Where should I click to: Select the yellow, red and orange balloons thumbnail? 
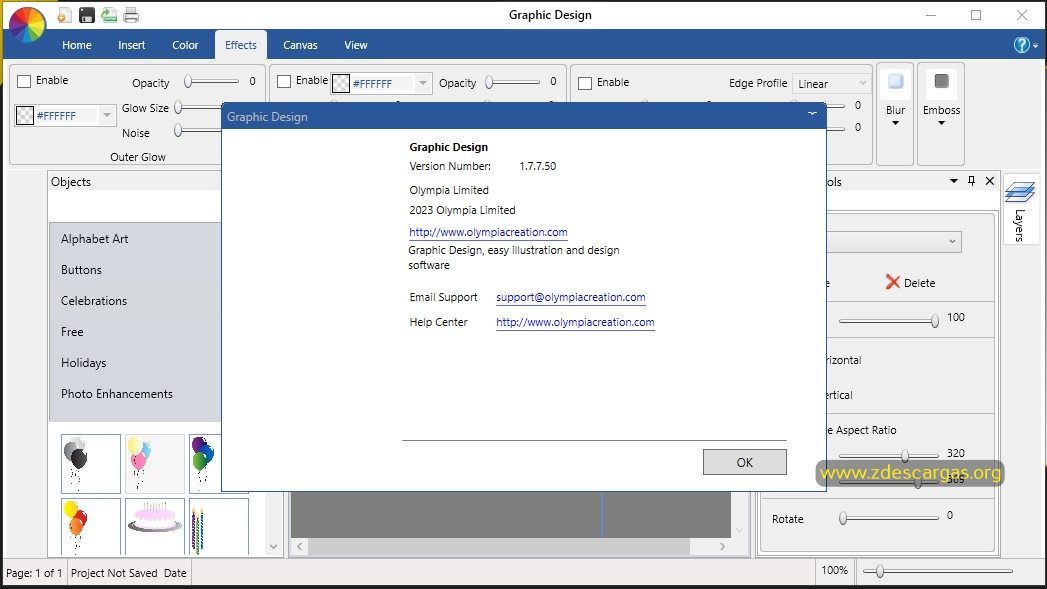point(91,526)
